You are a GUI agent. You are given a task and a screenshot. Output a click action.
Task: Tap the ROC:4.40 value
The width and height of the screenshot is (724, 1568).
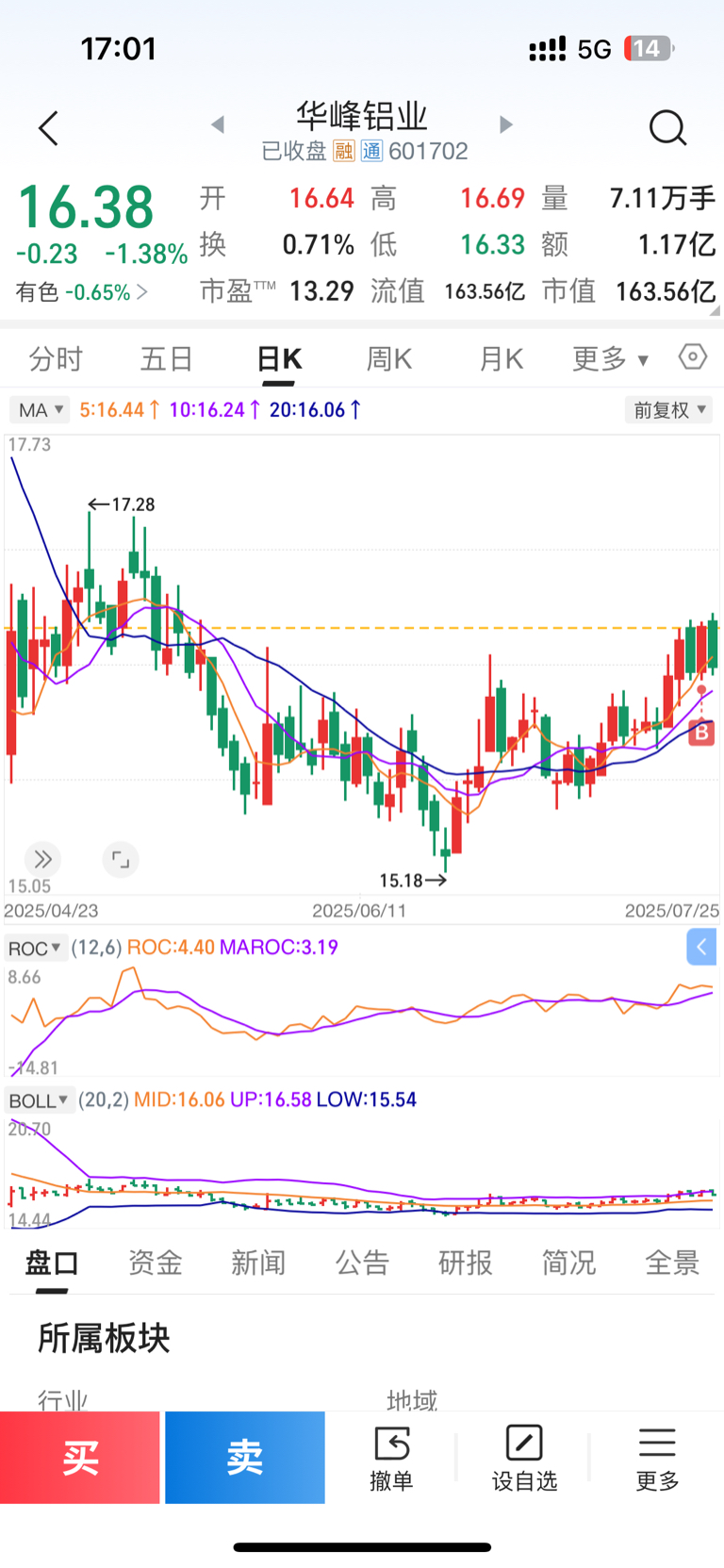[171, 948]
